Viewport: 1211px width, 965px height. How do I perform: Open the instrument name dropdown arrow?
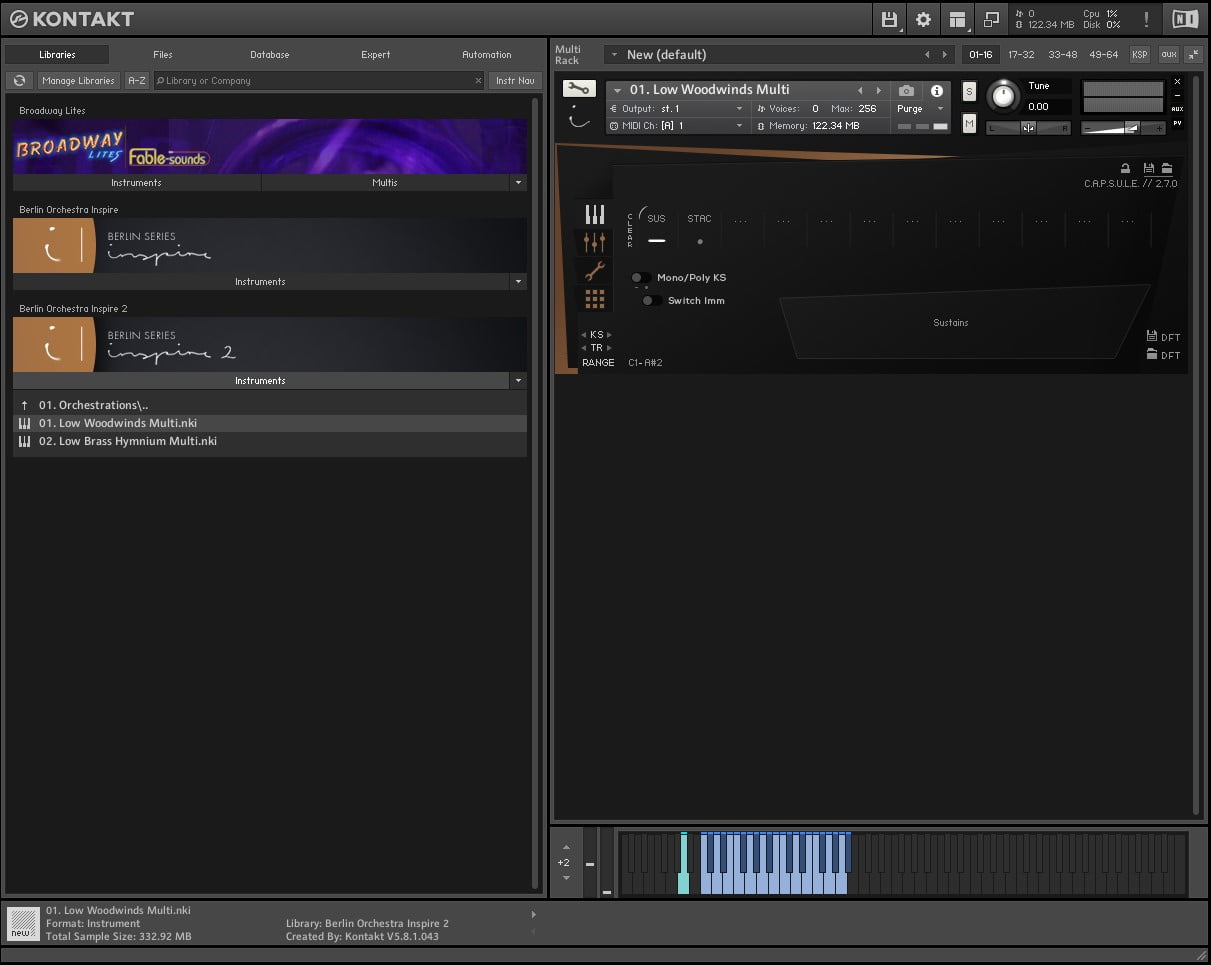pos(618,91)
